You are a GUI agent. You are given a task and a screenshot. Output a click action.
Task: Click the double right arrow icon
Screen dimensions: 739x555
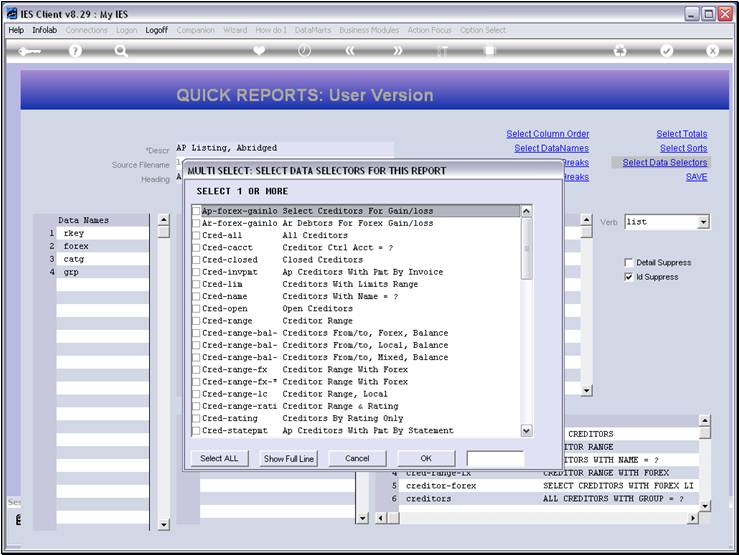398,50
